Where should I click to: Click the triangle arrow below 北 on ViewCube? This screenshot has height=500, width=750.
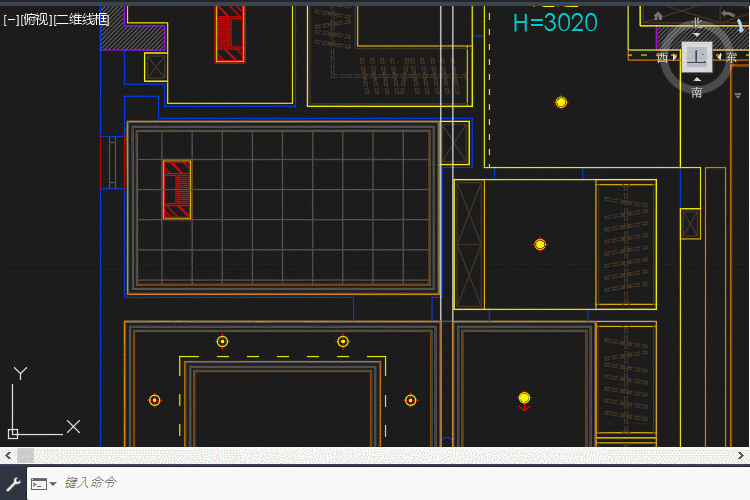(x=697, y=35)
